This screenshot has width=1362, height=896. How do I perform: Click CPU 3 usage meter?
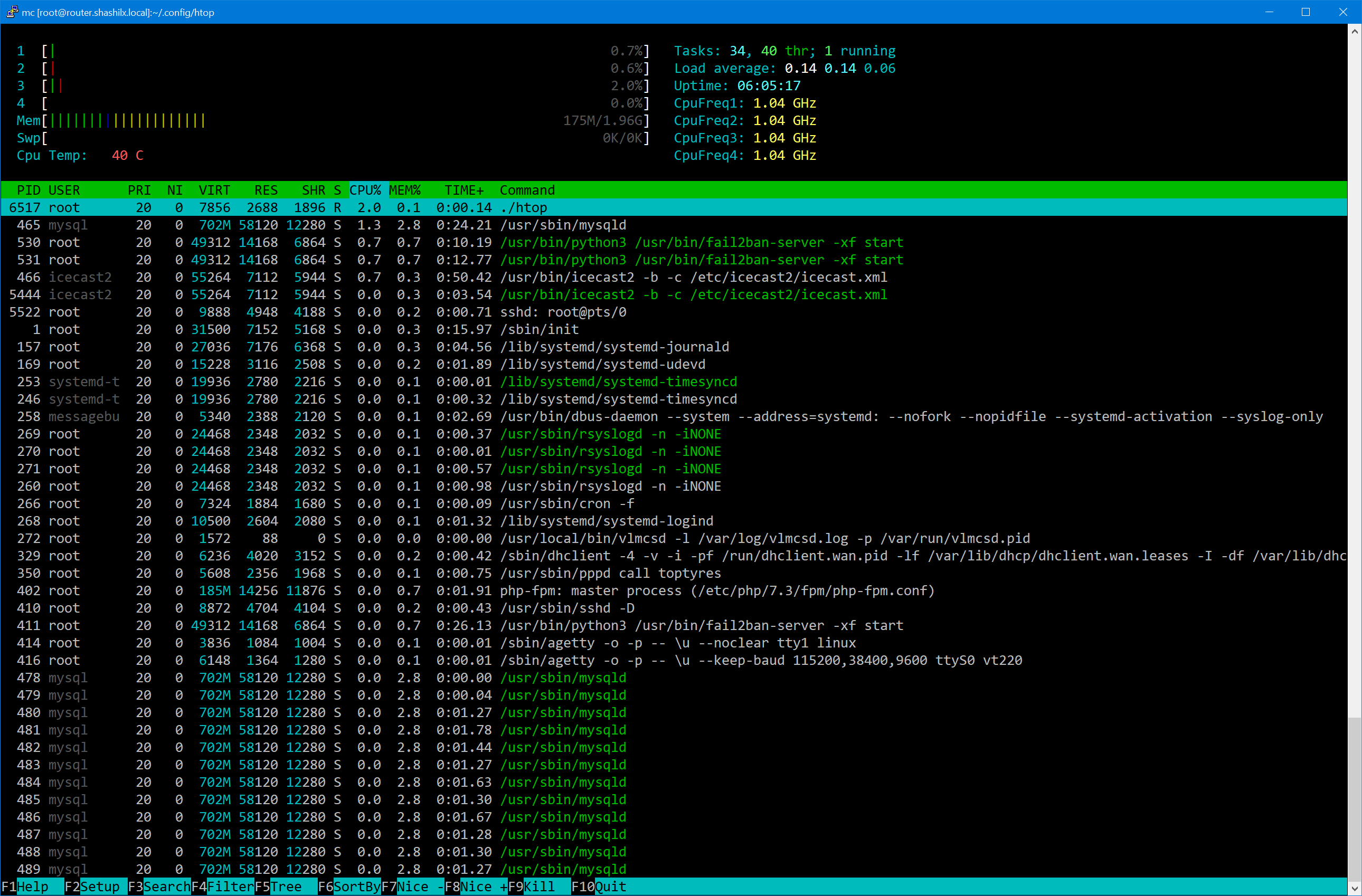point(333,86)
